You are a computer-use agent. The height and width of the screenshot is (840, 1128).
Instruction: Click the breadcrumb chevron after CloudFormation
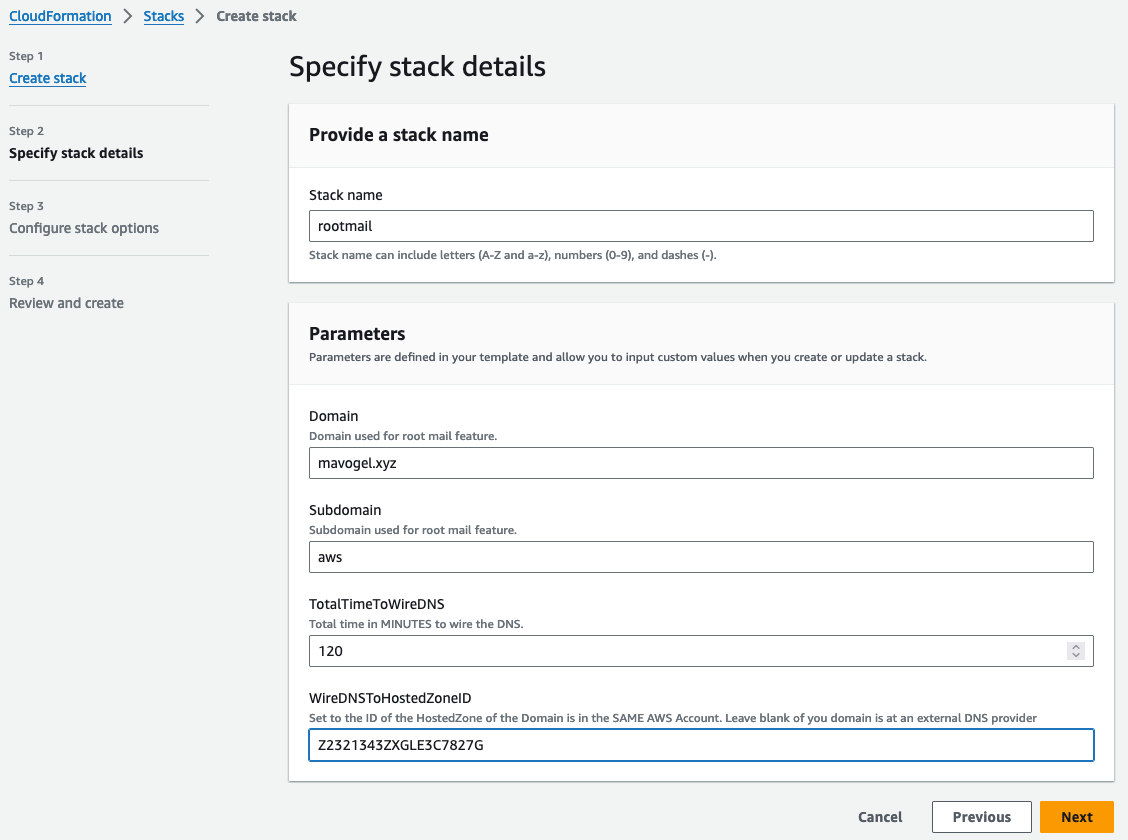127,16
